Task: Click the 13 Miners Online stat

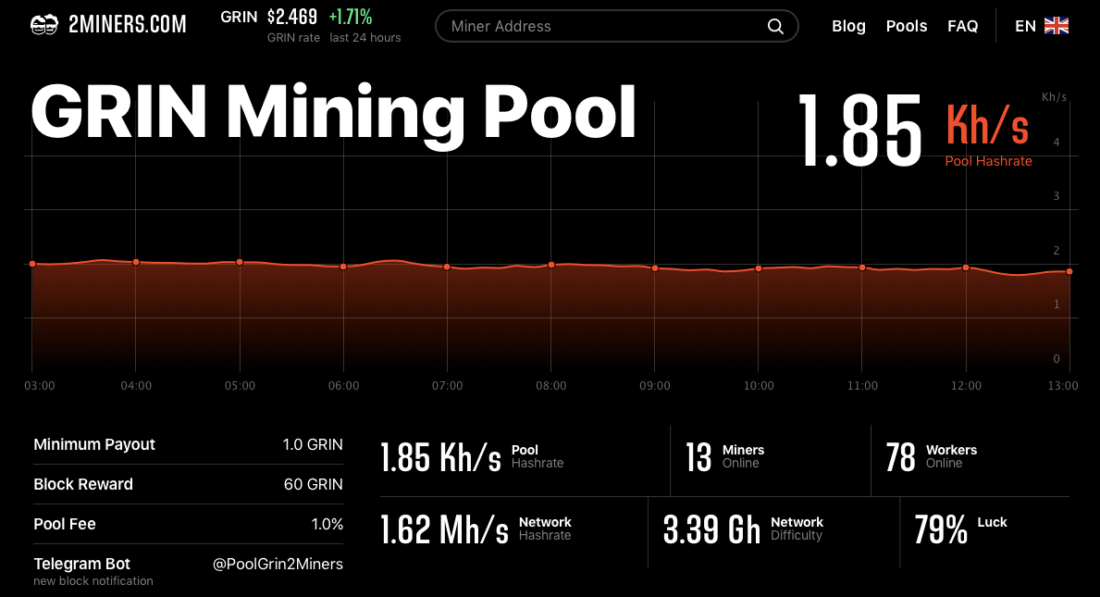Action: pos(725,457)
